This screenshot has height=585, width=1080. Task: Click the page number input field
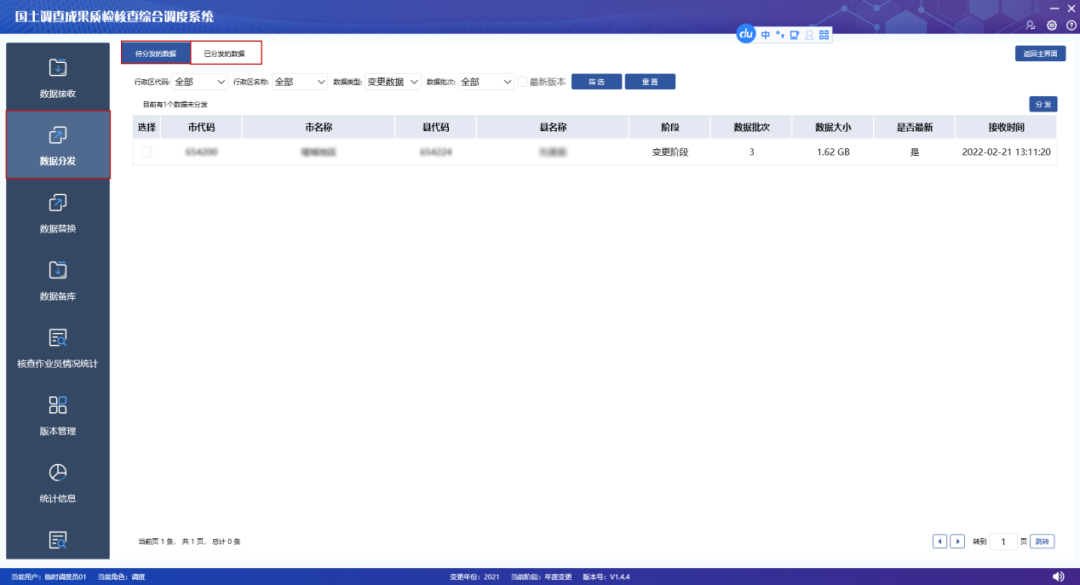click(1004, 542)
